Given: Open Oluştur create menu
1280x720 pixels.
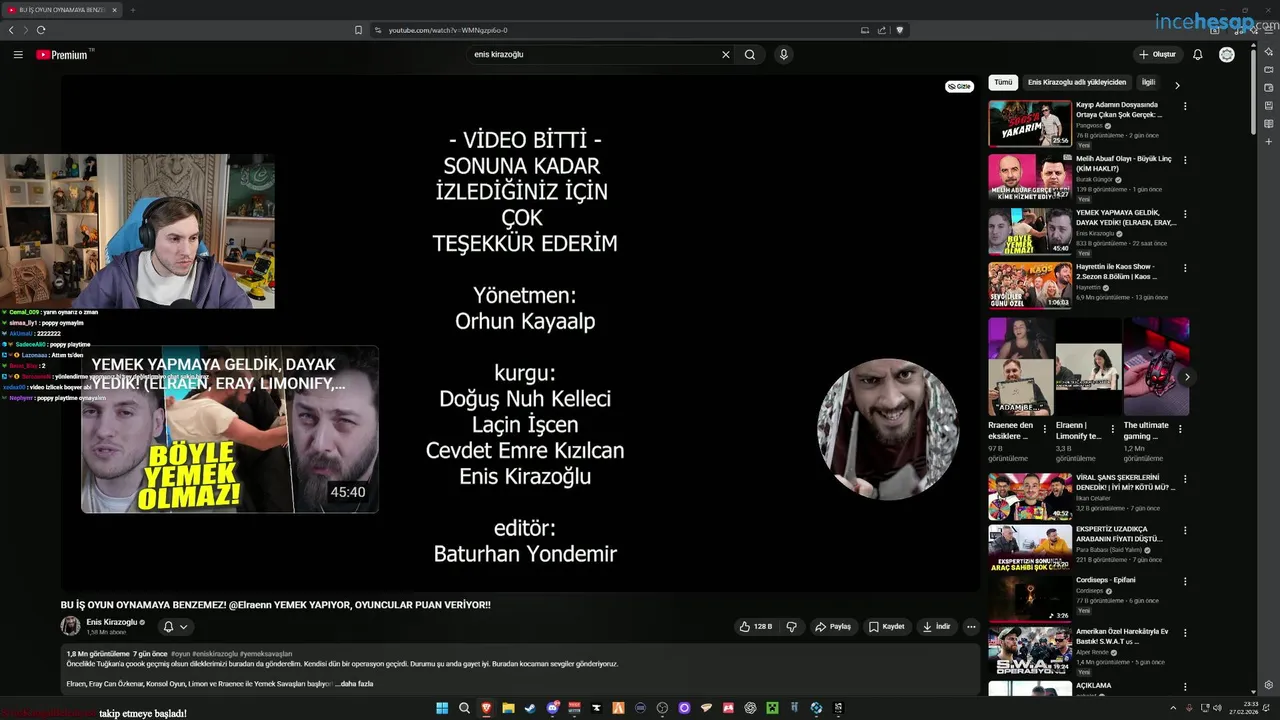Looking at the screenshot, I should pos(1157,55).
